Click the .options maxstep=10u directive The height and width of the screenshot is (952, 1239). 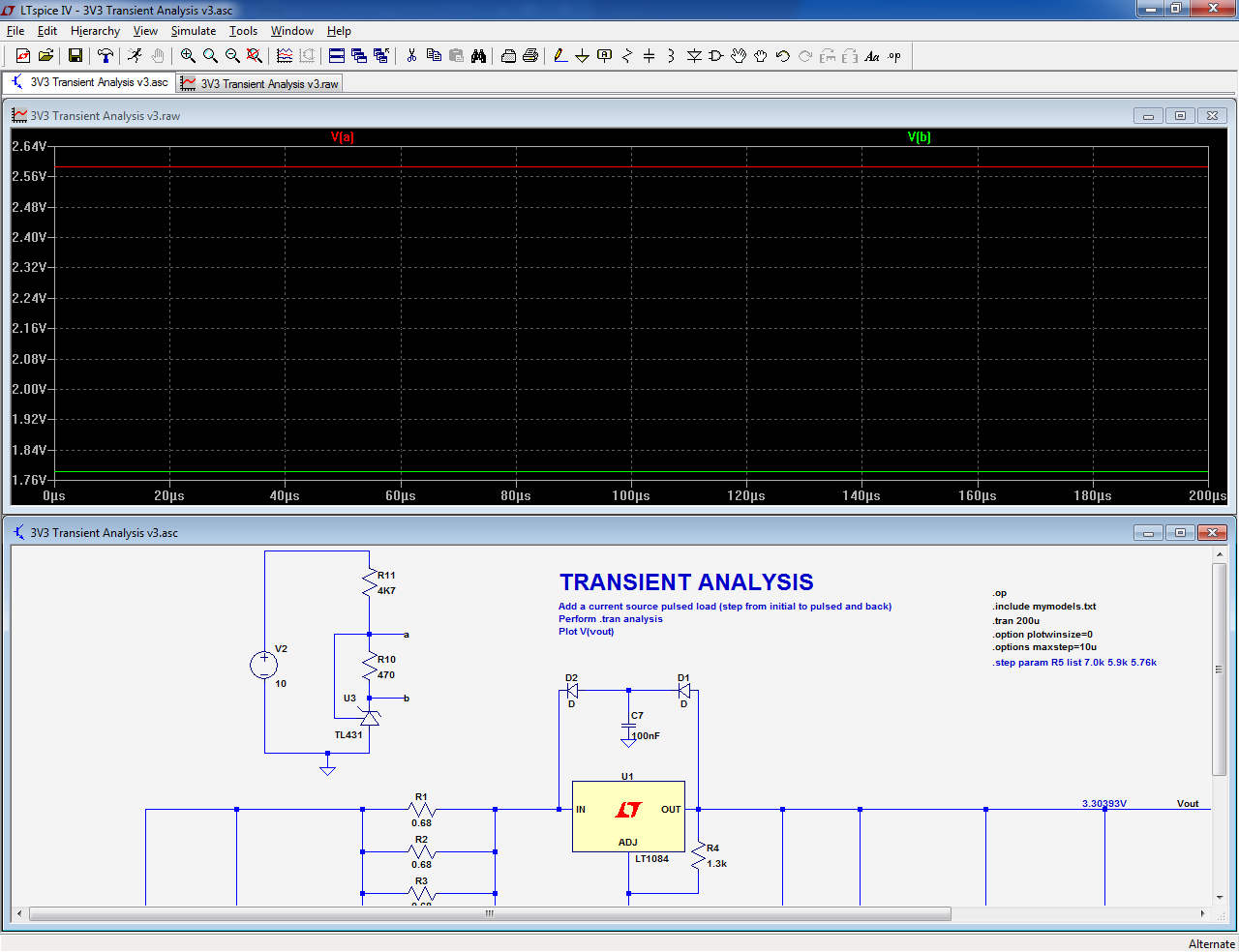[1044, 647]
